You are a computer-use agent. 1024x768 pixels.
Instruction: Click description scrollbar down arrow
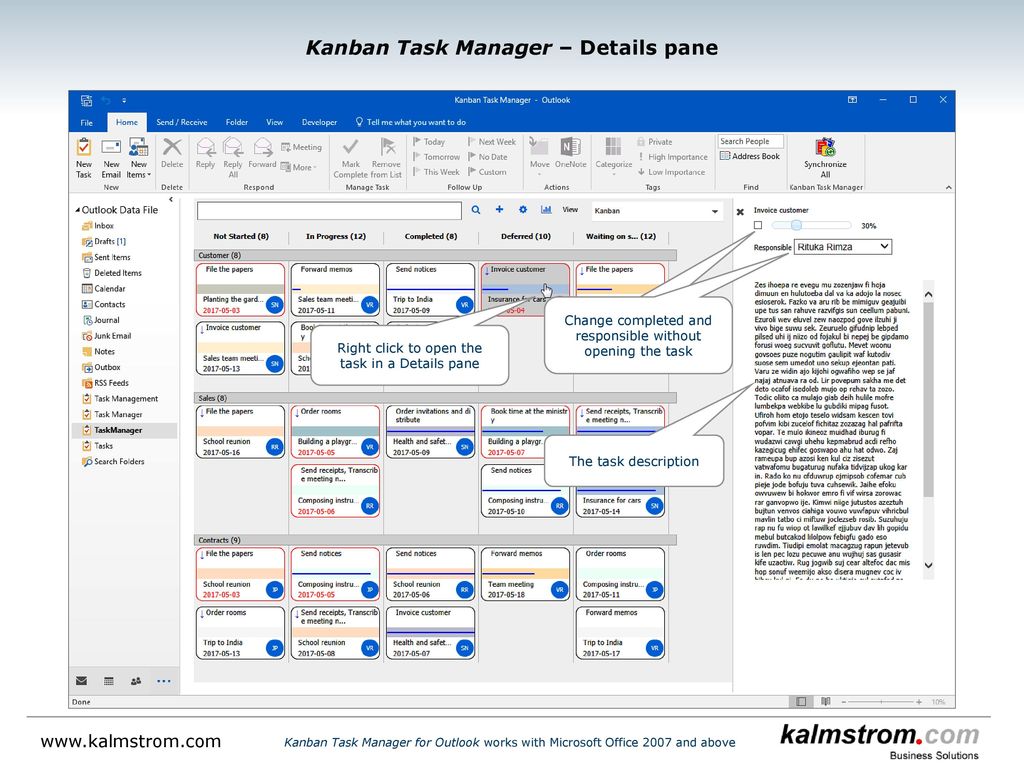click(929, 566)
